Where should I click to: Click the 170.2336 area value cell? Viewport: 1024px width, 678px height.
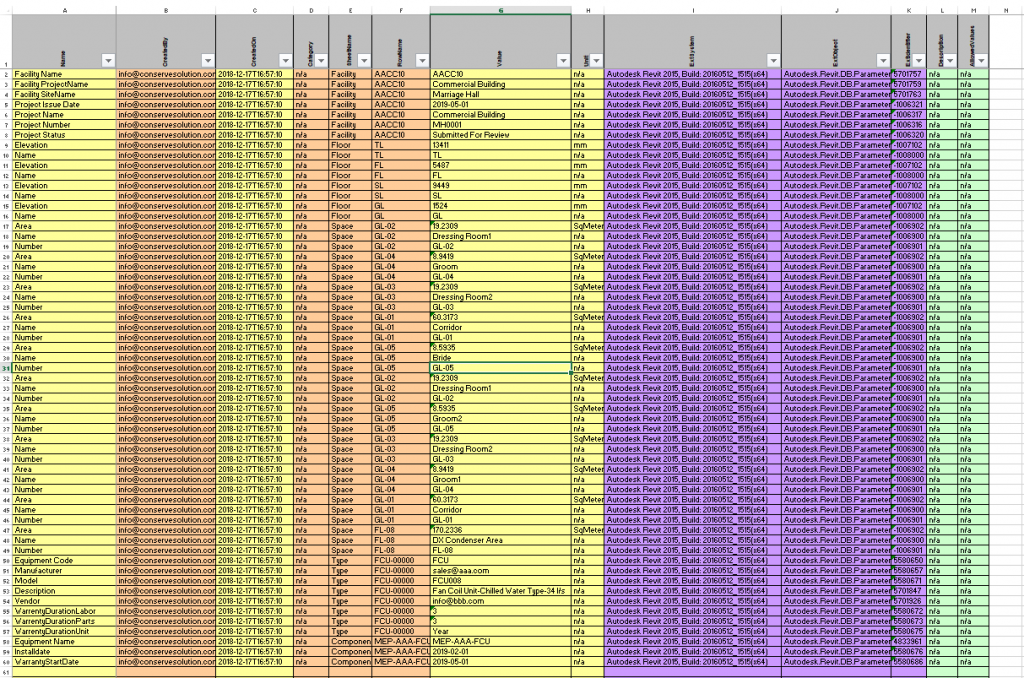coord(500,530)
